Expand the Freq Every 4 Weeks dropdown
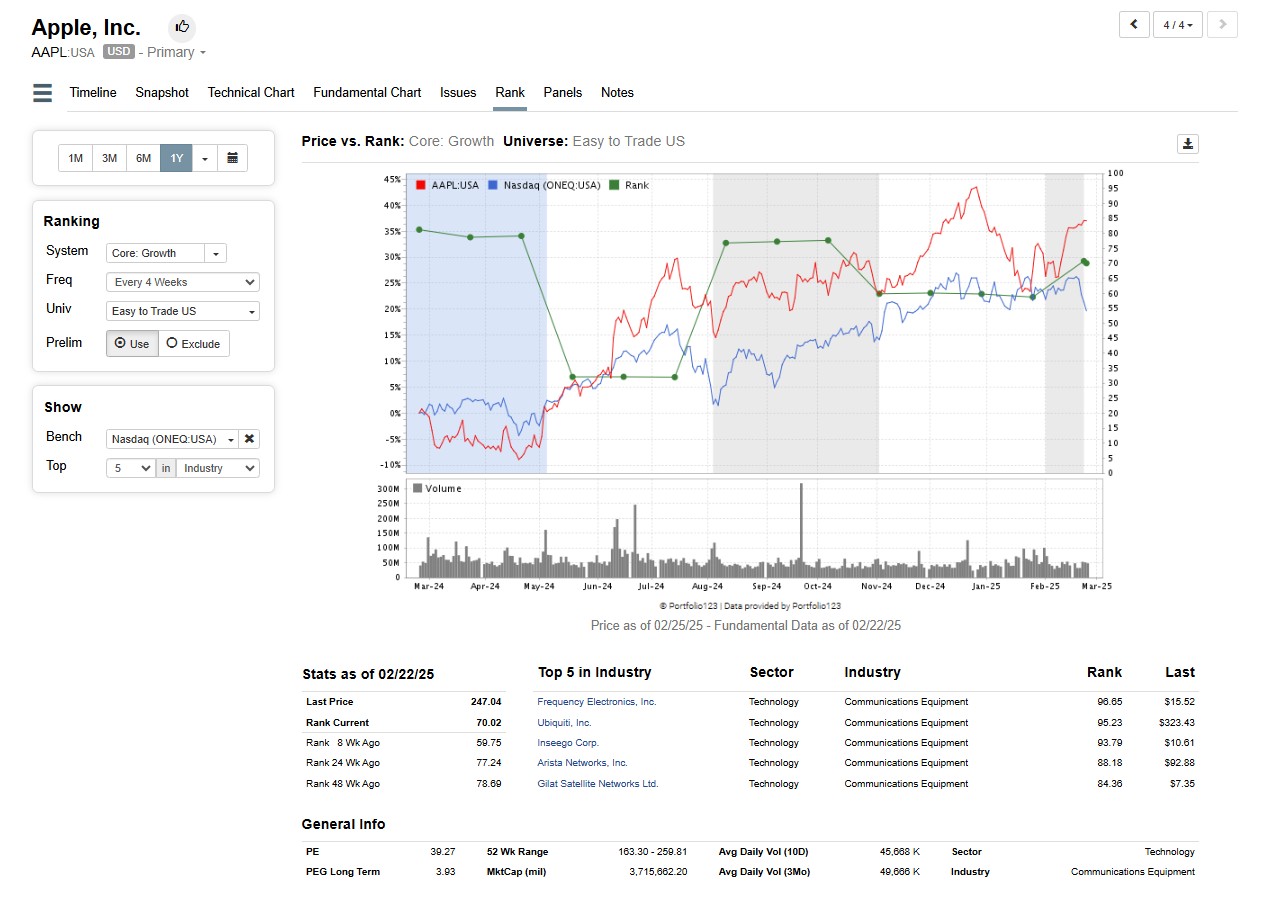Image resolution: width=1272 pixels, height=918 pixels. [x=182, y=282]
